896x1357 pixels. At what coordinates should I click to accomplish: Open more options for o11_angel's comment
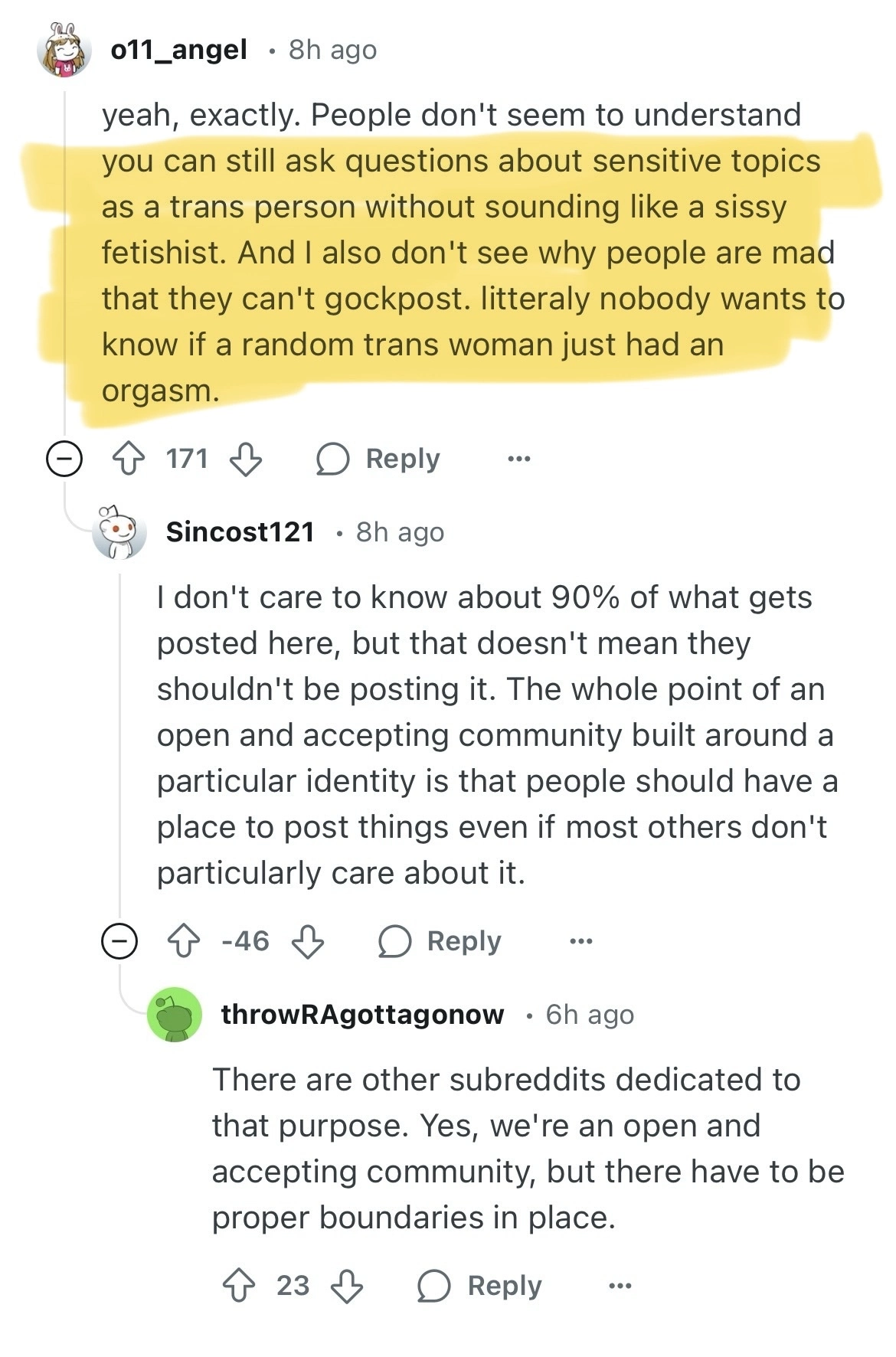click(x=518, y=459)
